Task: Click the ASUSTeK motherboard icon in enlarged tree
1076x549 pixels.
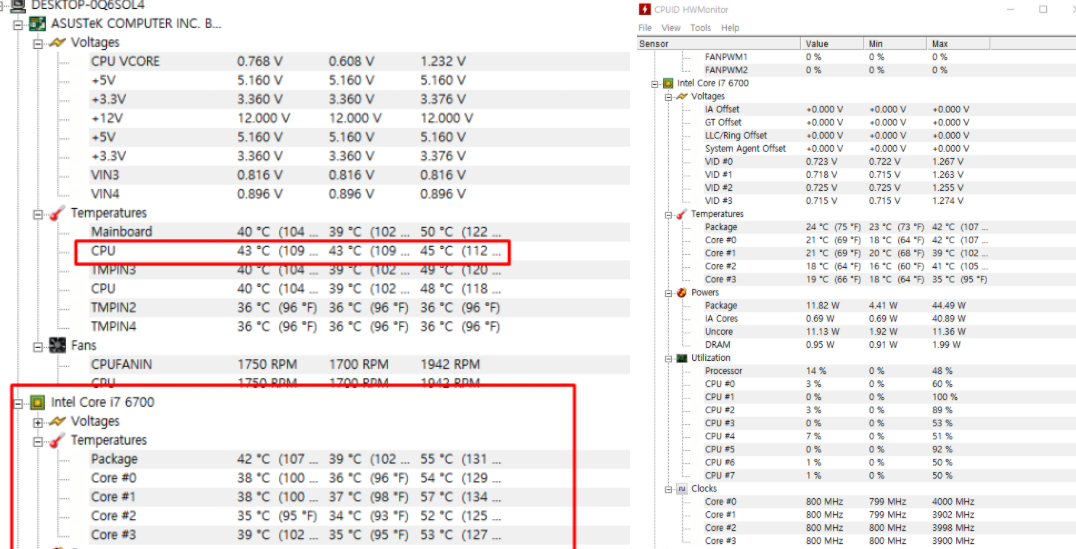Action: (x=37, y=24)
